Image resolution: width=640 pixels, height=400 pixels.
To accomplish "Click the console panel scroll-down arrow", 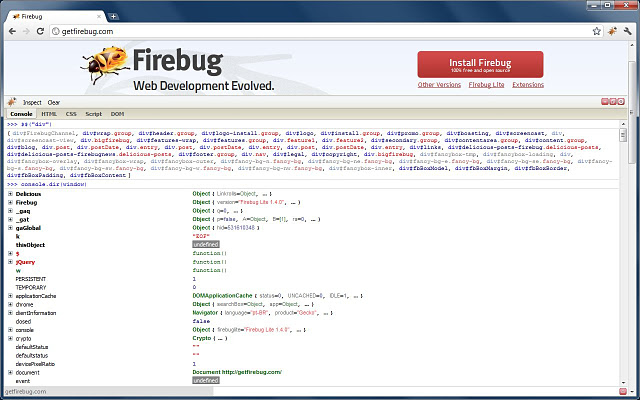I will coord(623,383).
